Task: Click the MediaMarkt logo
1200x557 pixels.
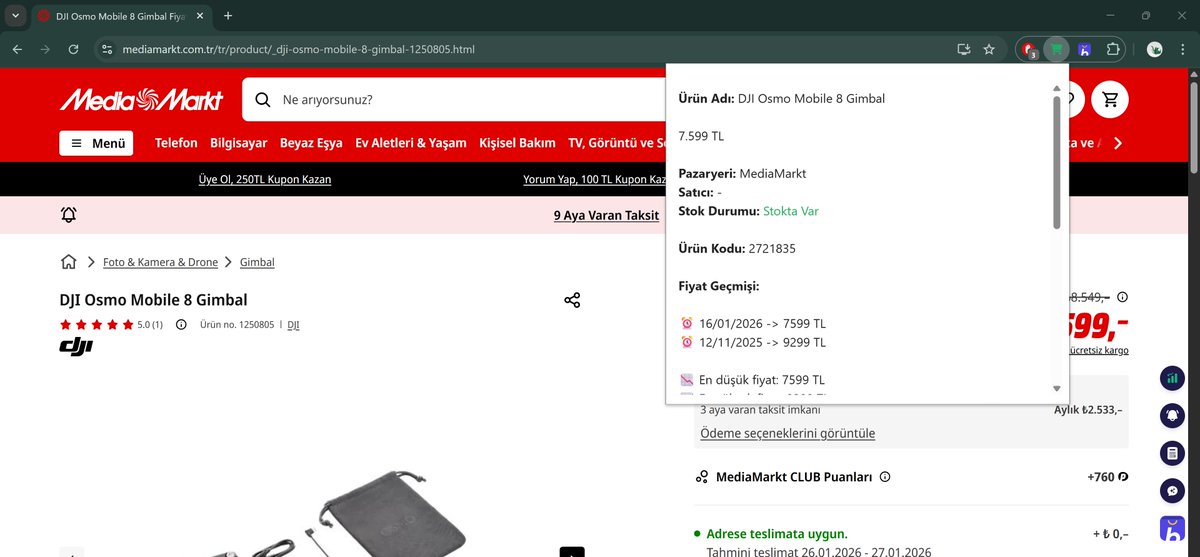Action: click(142, 99)
